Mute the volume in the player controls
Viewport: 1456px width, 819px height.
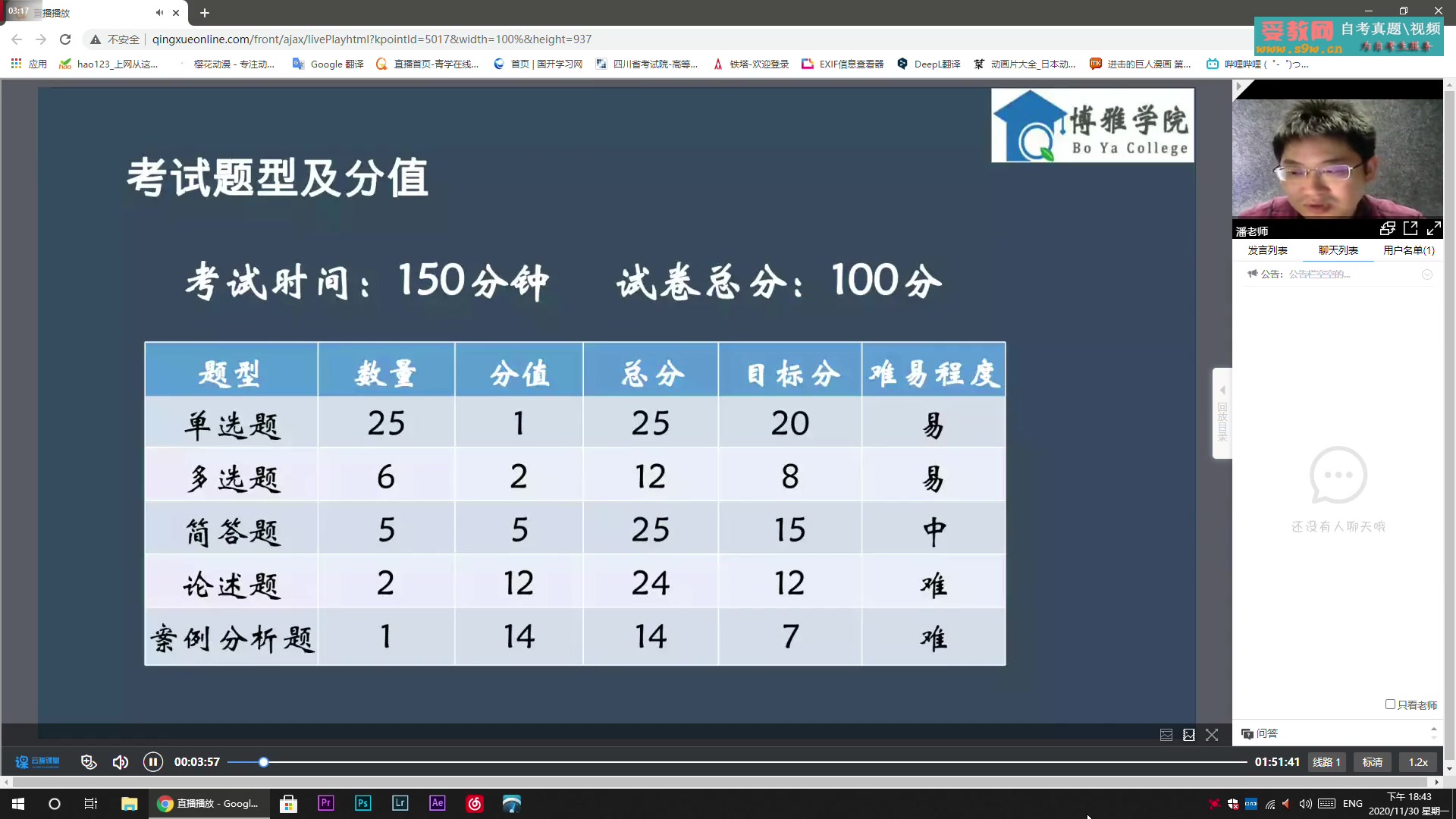pos(121,762)
